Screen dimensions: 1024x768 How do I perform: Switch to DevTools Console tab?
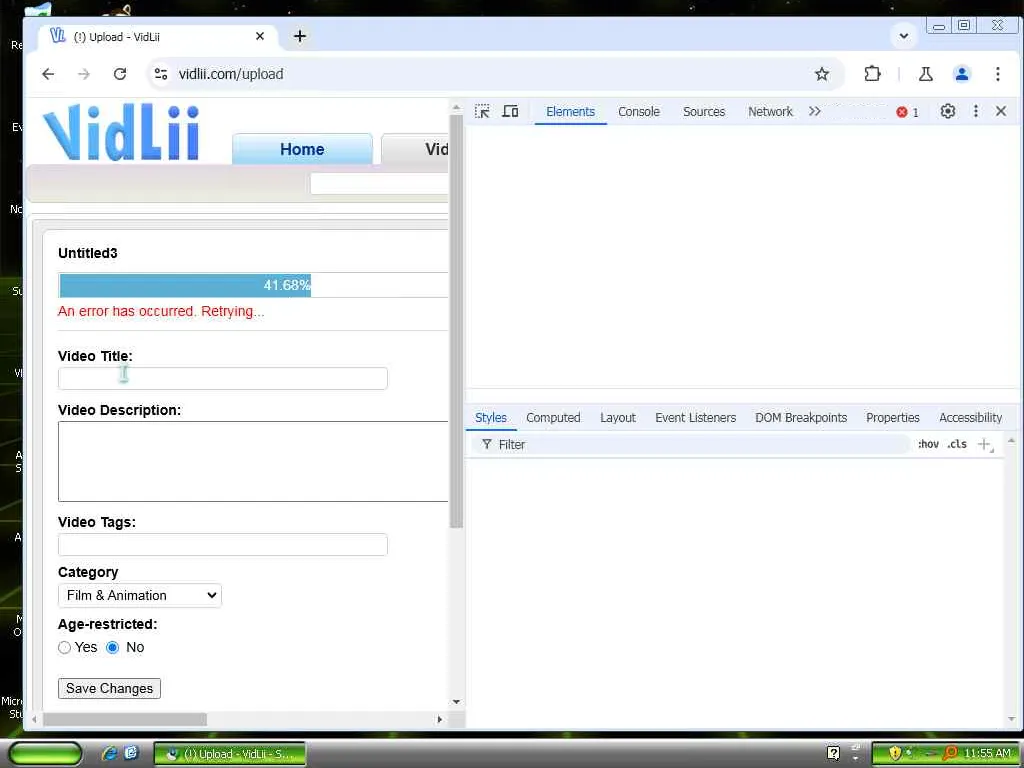(639, 112)
